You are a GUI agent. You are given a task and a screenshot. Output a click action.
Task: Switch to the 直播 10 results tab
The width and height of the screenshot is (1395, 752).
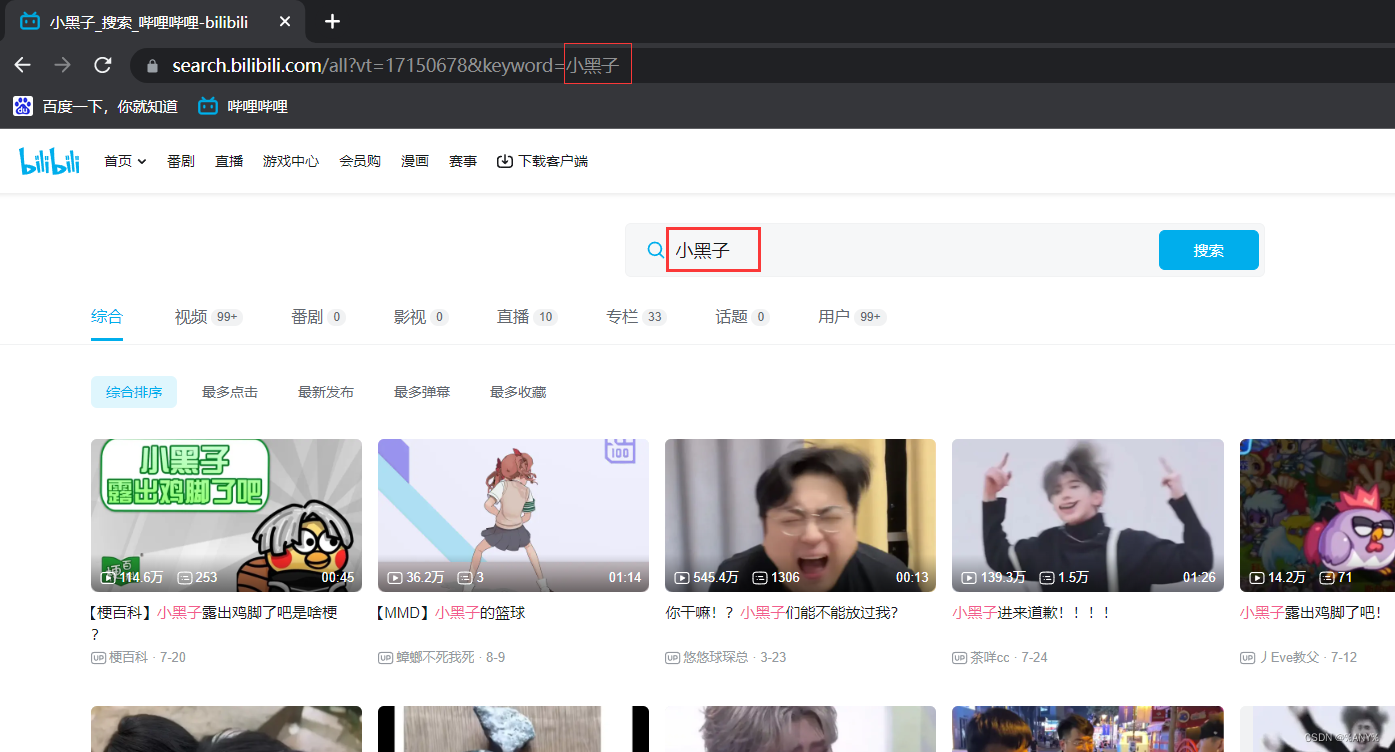(527, 317)
